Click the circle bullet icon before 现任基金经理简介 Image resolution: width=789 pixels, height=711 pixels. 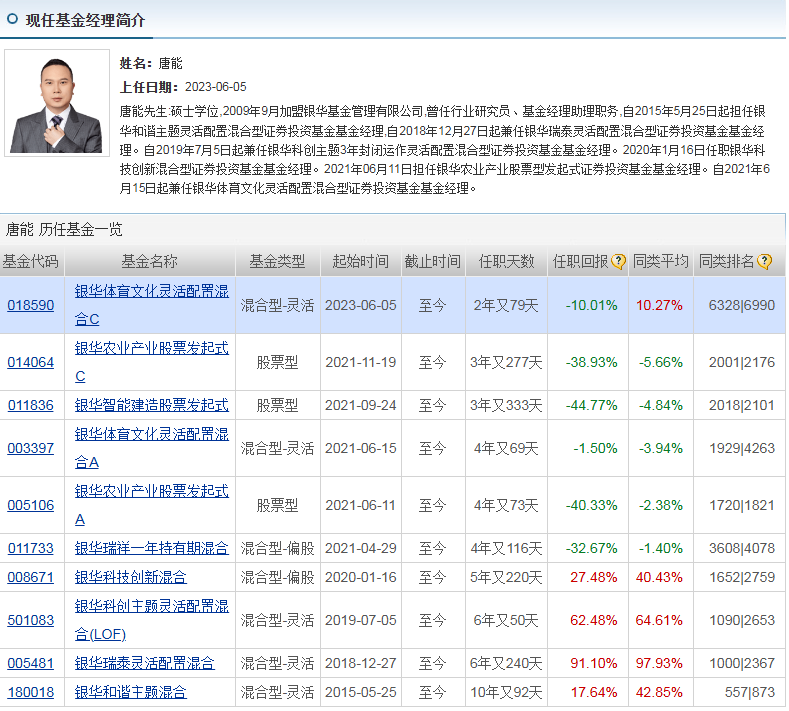(12, 19)
